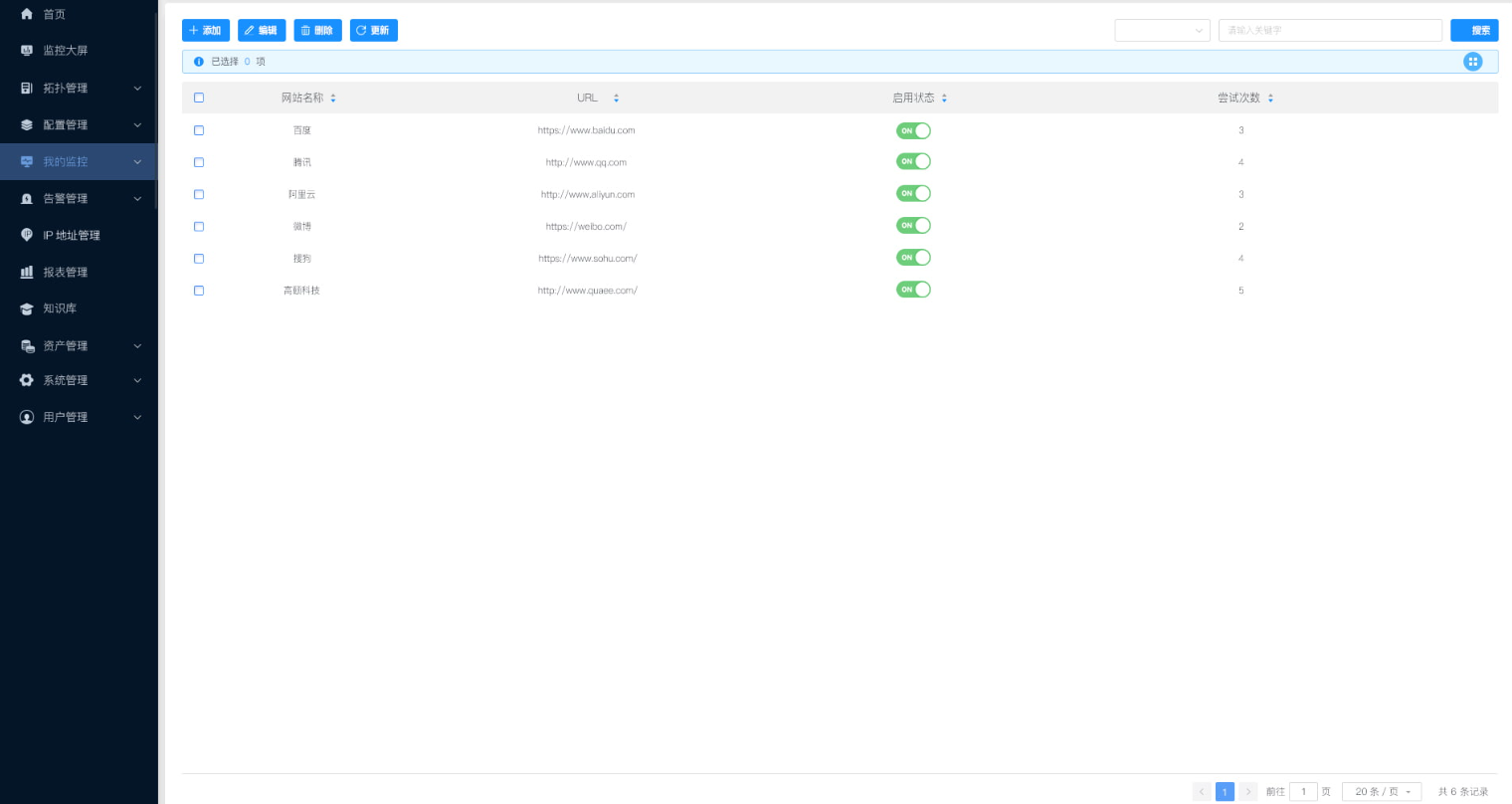
Task: Click the IP address management location icon
Action: click(27, 235)
